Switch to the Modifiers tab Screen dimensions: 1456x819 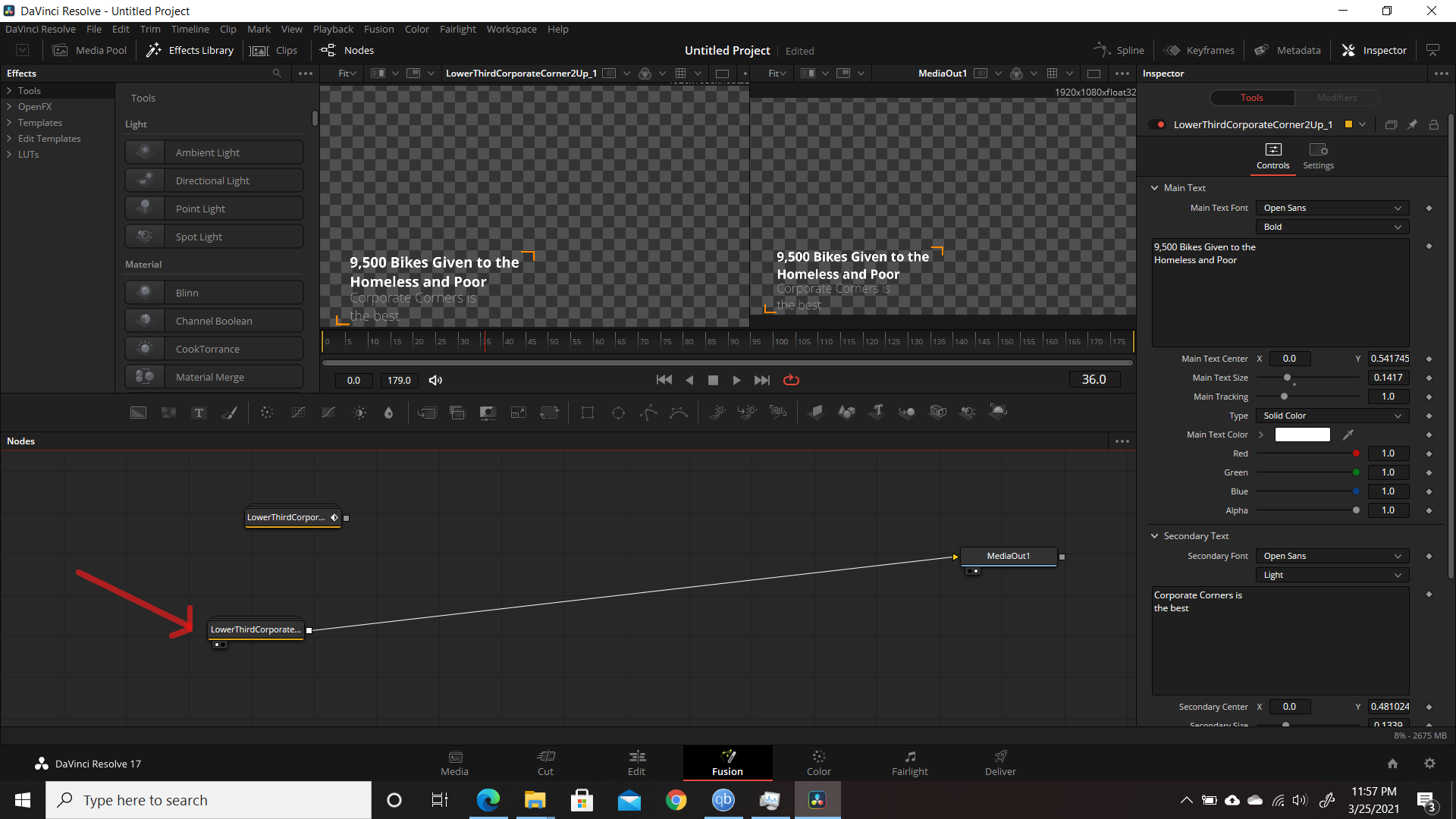[x=1336, y=98]
